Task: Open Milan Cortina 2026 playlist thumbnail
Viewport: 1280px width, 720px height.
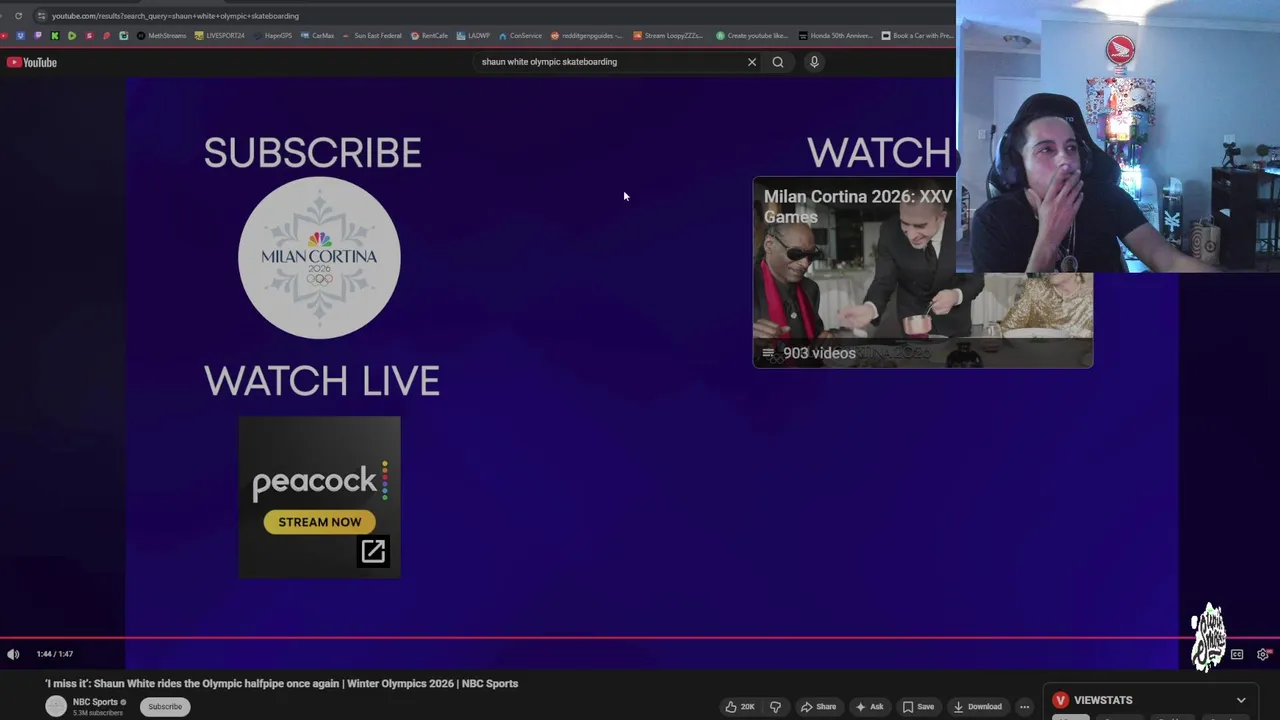Action: 922,272
